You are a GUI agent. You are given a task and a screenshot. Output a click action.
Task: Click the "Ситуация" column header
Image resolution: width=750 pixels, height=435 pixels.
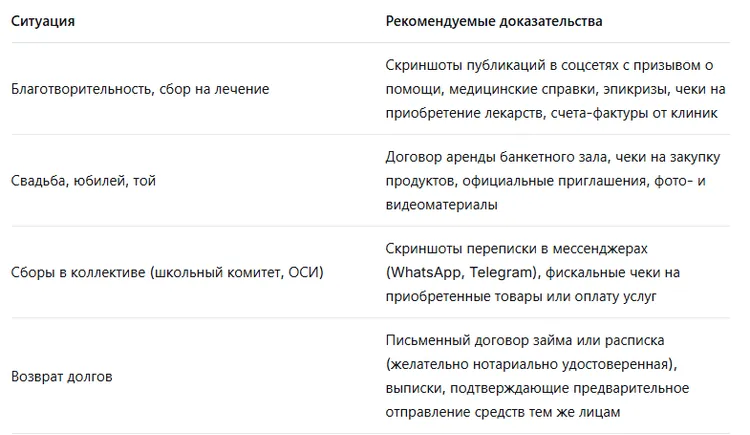tap(43, 21)
